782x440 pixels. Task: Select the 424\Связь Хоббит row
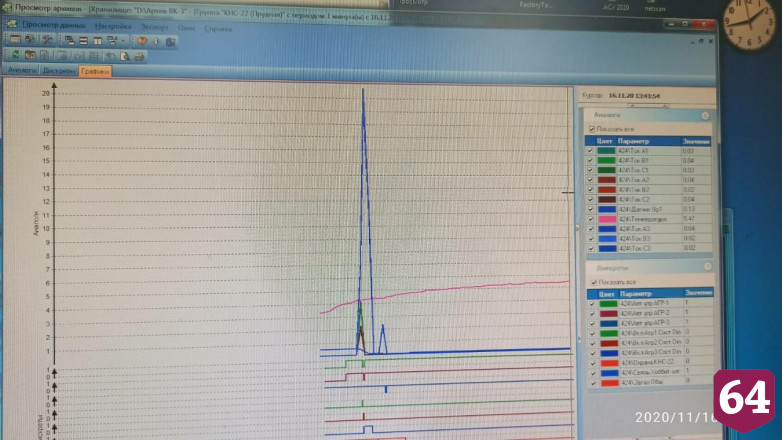coord(651,372)
